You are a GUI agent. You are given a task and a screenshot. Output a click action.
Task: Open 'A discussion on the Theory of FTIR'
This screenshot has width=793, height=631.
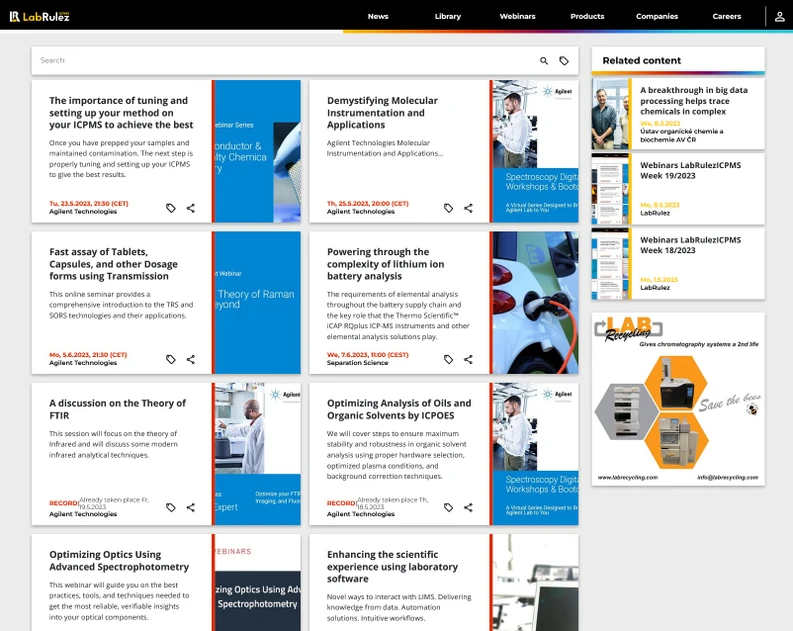[x=117, y=409]
